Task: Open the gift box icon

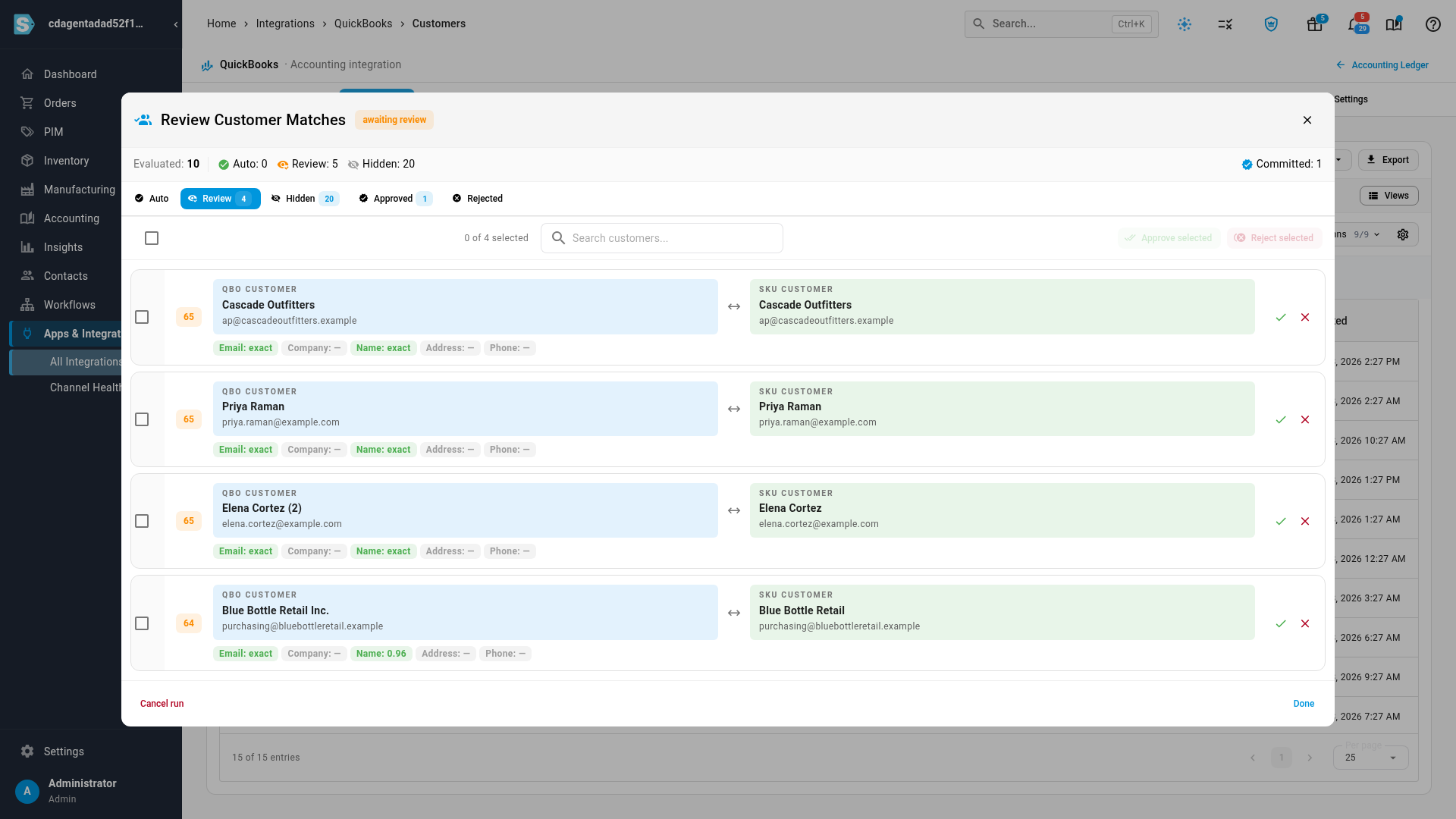Action: [x=1315, y=24]
